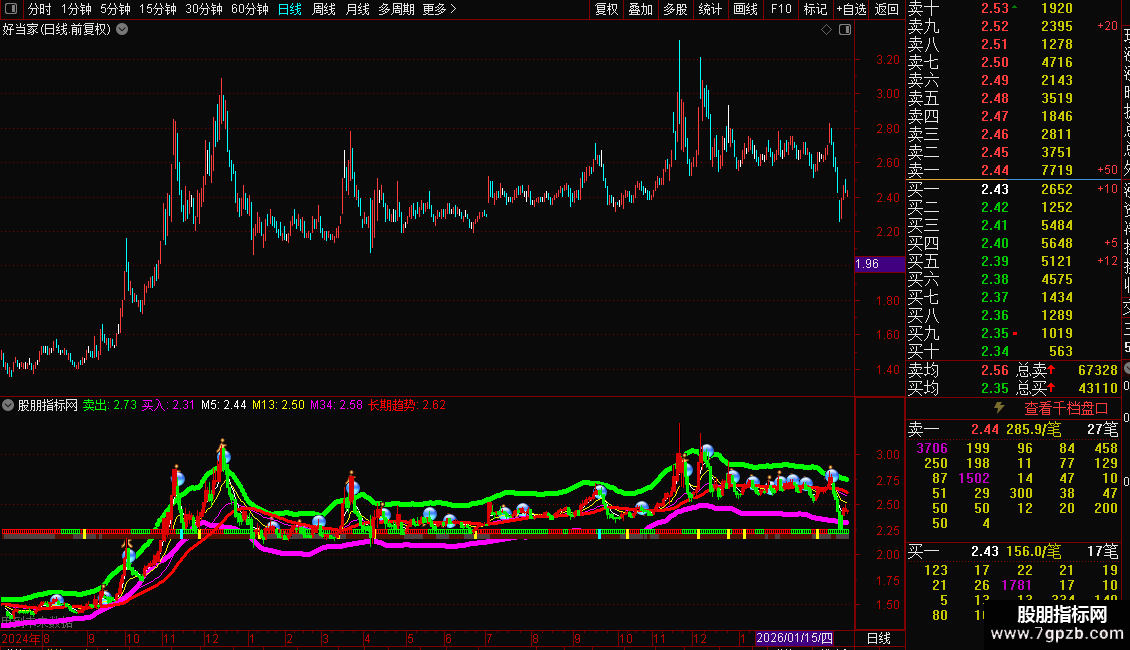Expand the 股朋指标网 indicator dropdown arrow
Viewport: 1130px width, 650px height.
[8, 405]
